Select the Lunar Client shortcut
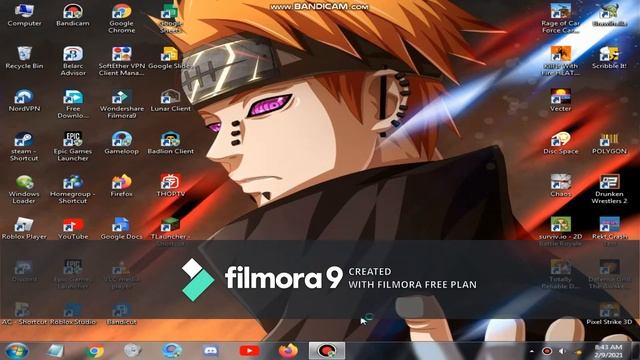The width and height of the screenshot is (640, 360). pyautogui.click(x=170, y=100)
